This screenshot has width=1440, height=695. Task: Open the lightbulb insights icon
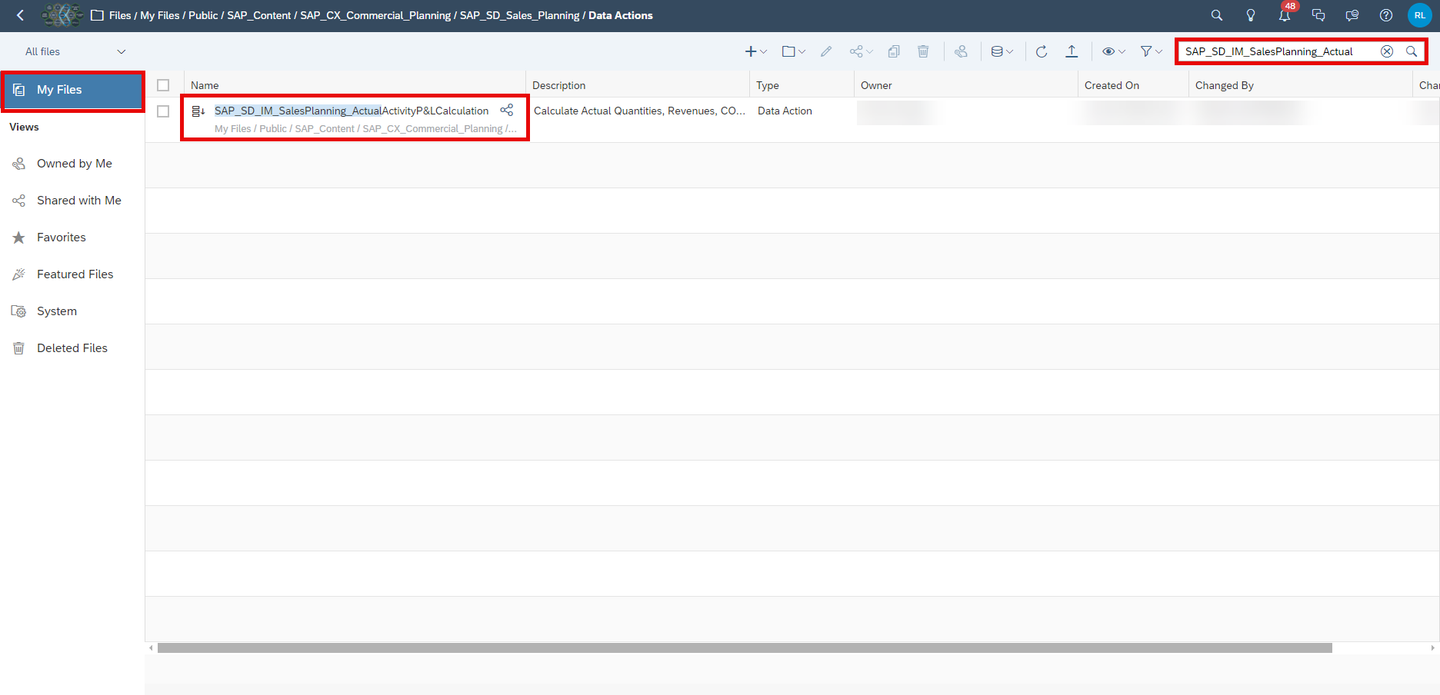[x=1250, y=15]
